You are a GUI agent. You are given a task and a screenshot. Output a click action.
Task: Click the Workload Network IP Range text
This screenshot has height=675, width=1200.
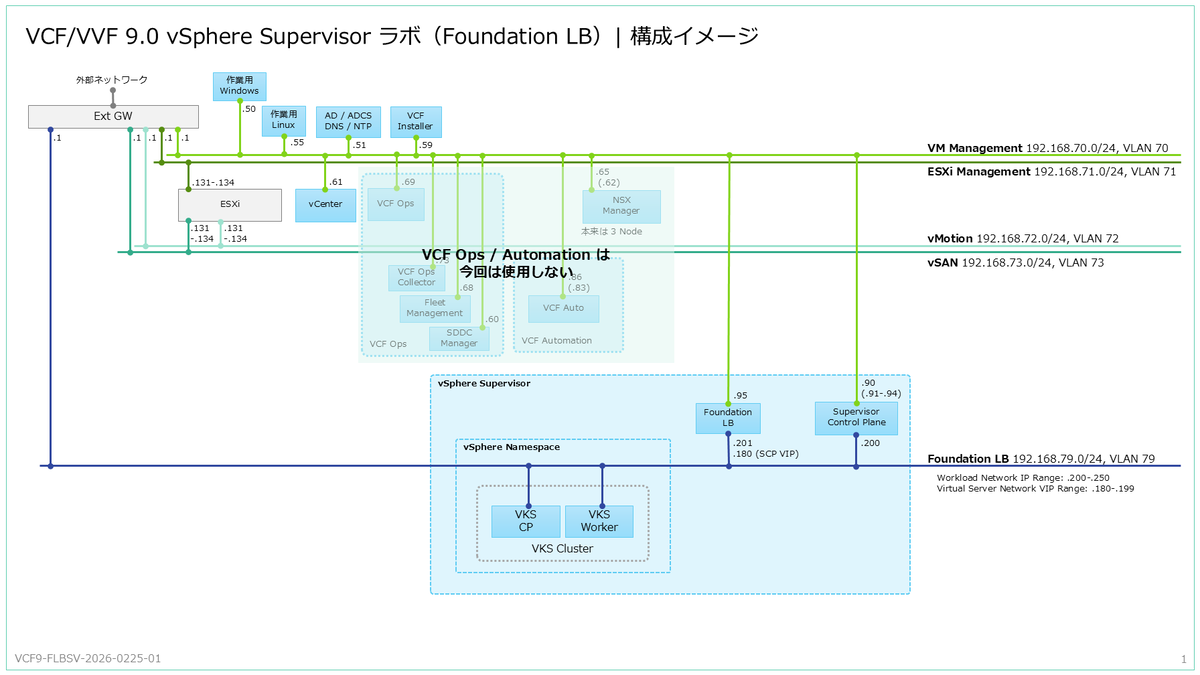tap(1021, 477)
